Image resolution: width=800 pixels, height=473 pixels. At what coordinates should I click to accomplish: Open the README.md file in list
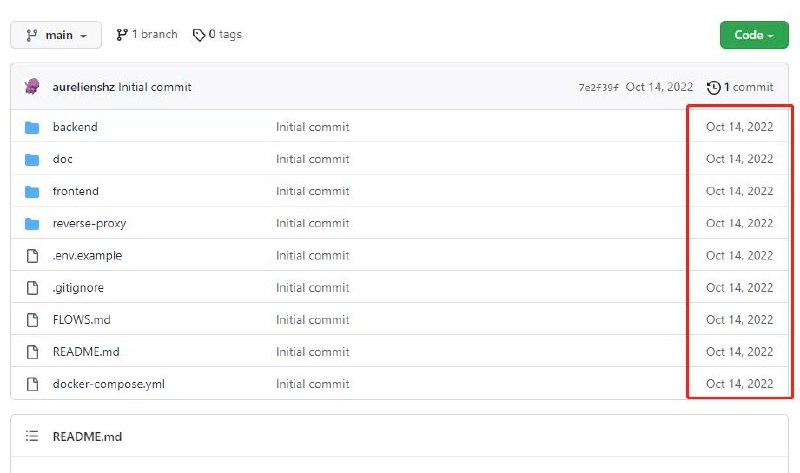coord(86,352)
